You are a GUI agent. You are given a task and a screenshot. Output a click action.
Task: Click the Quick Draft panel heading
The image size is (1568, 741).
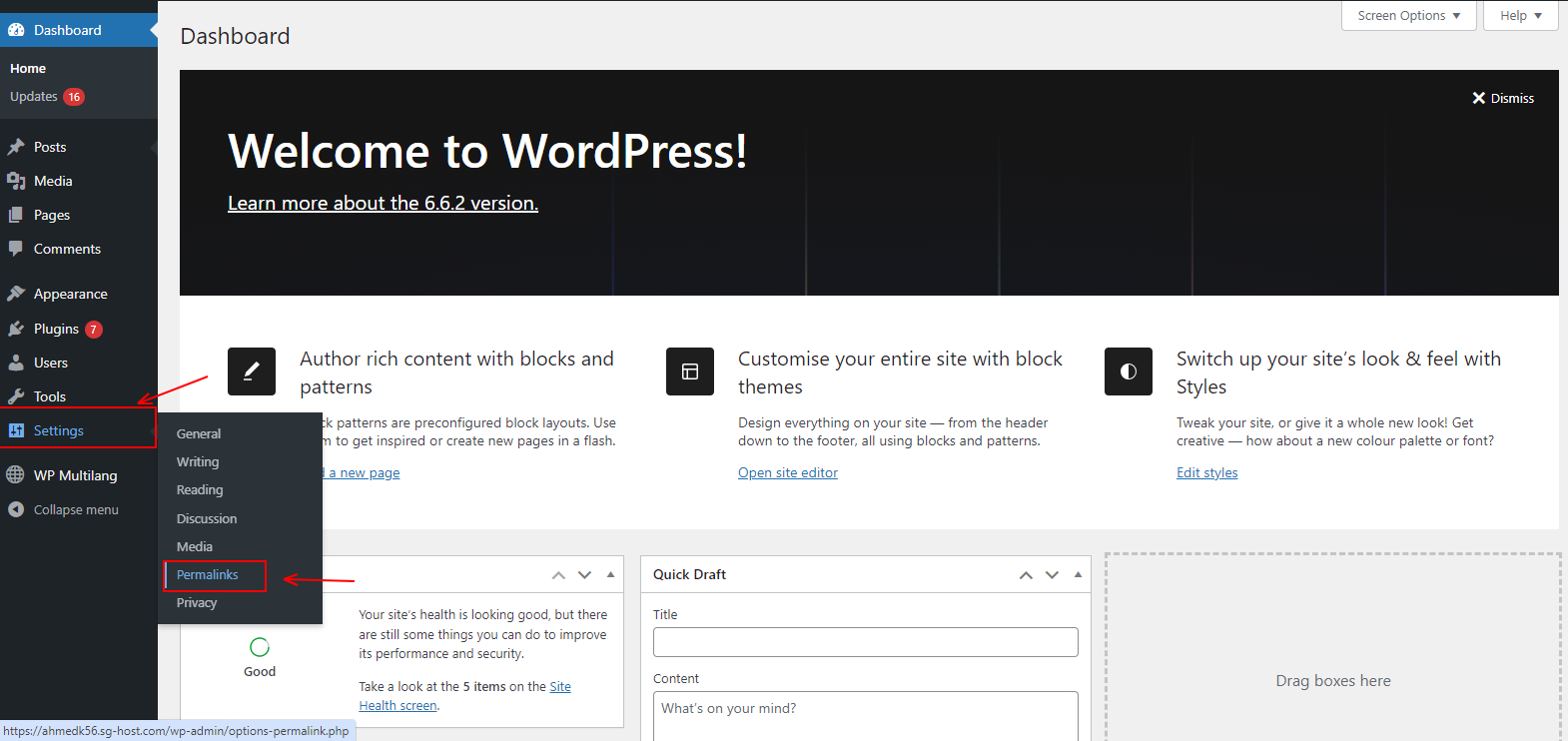click(689, 574)
